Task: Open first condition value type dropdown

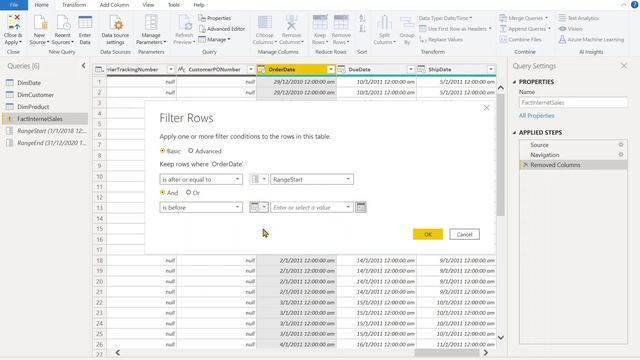Action: 259,179
